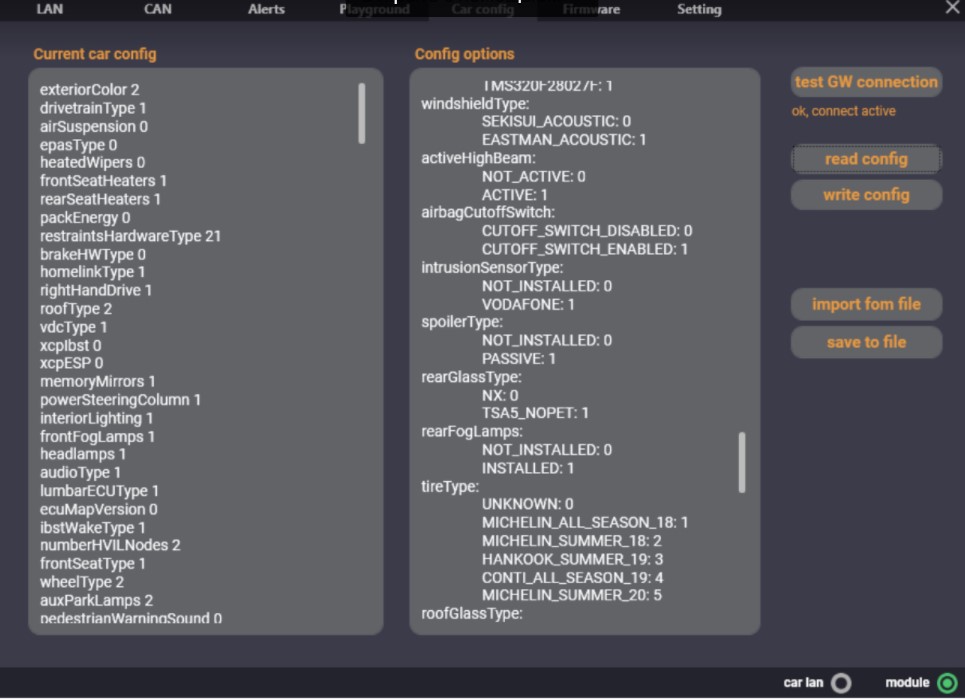Switch to the CAN tab
Image resolution: width=965 pixels, height=699 pixels.
(x=157, y=9)
